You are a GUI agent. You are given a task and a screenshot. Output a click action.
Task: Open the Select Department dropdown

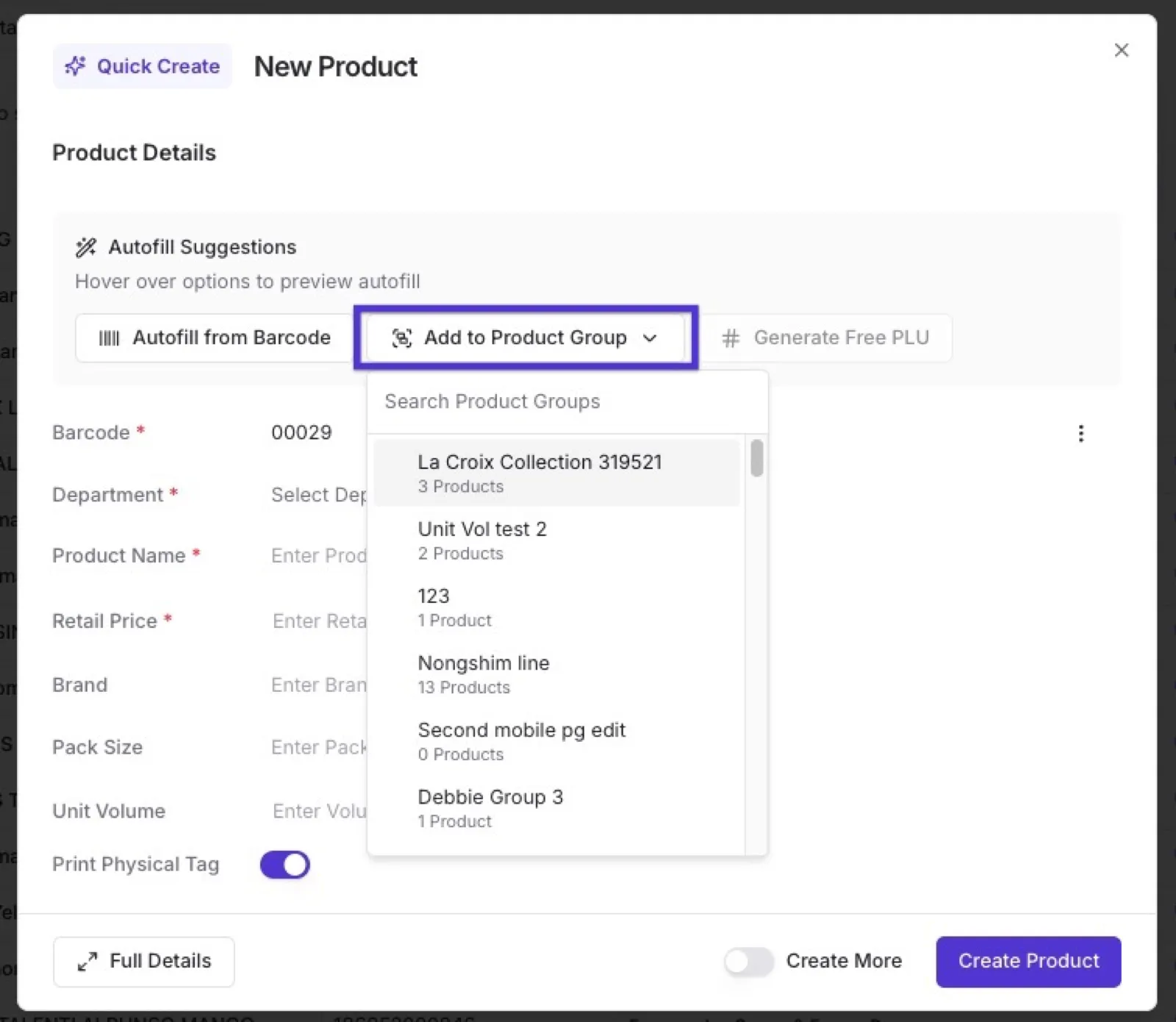pyautogui.click(x=318, y=495)
